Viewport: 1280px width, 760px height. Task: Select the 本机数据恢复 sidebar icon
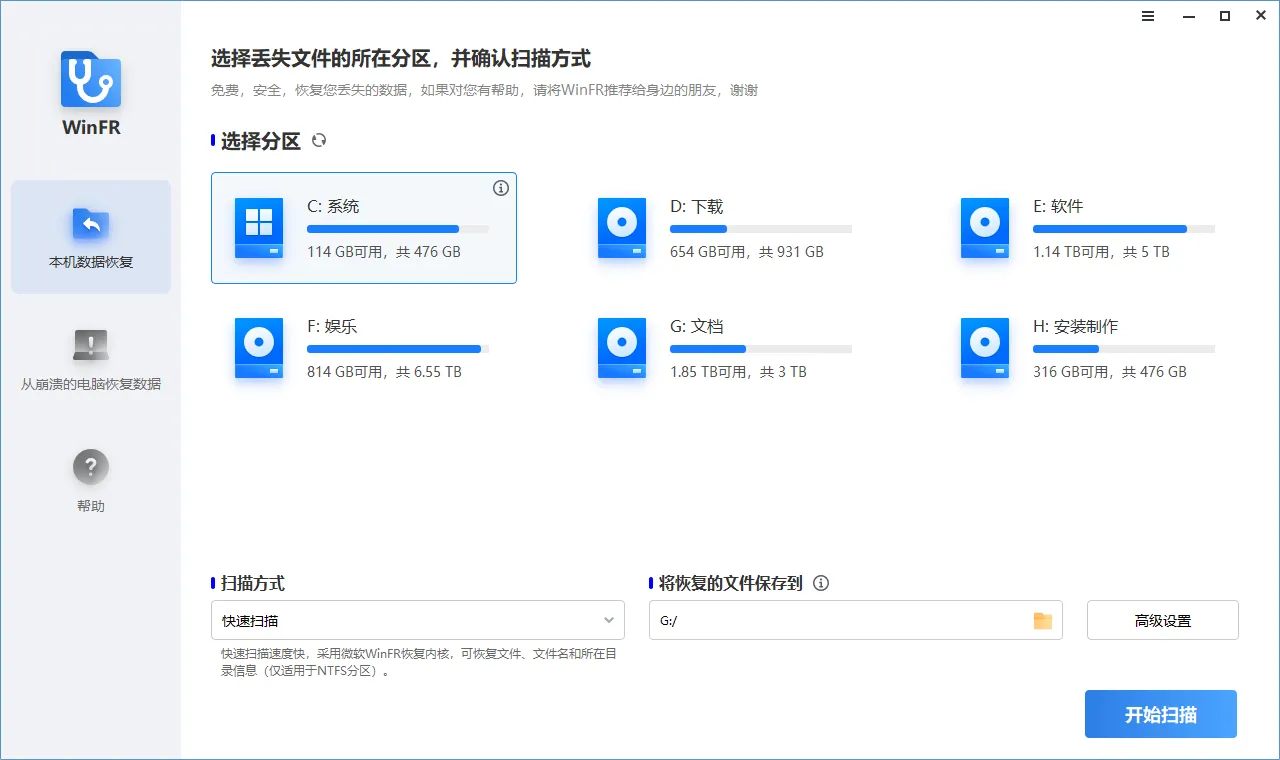(x=91, y=225)
